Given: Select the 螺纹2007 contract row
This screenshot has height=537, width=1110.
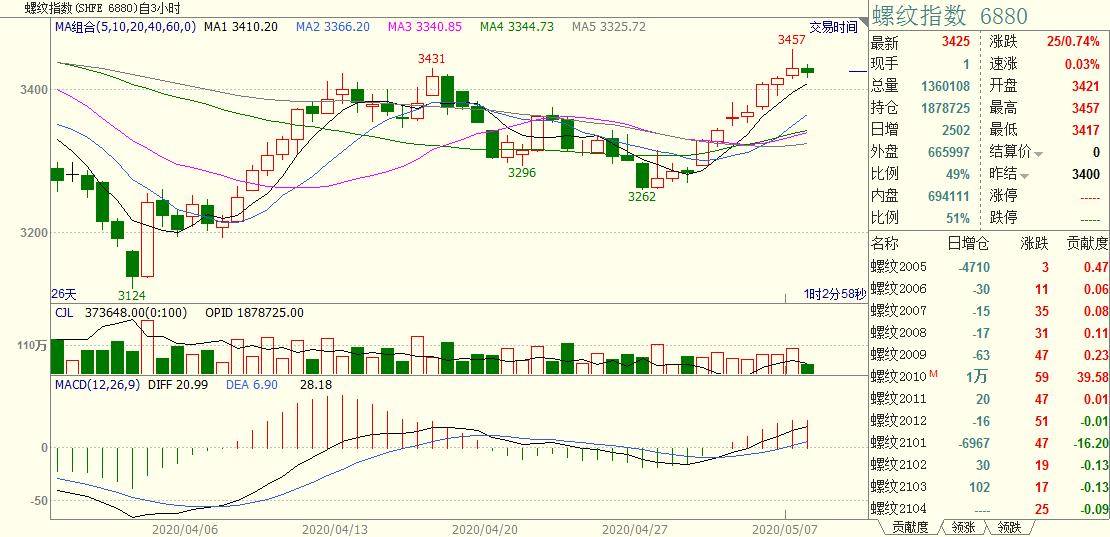Looking at the screenshot, I should (989, 311).
